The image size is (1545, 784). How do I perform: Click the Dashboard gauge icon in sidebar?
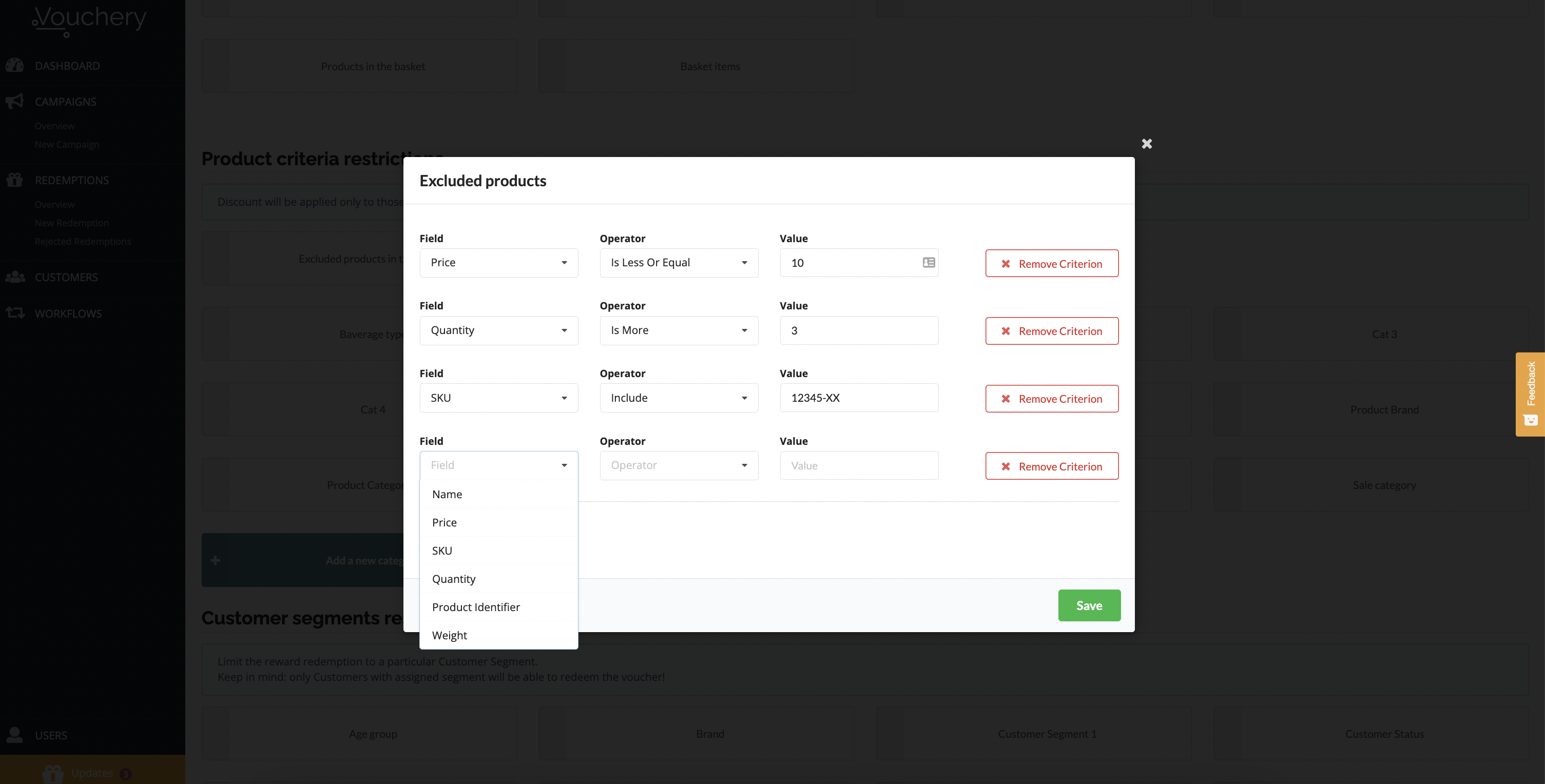[x=14, y=65]
